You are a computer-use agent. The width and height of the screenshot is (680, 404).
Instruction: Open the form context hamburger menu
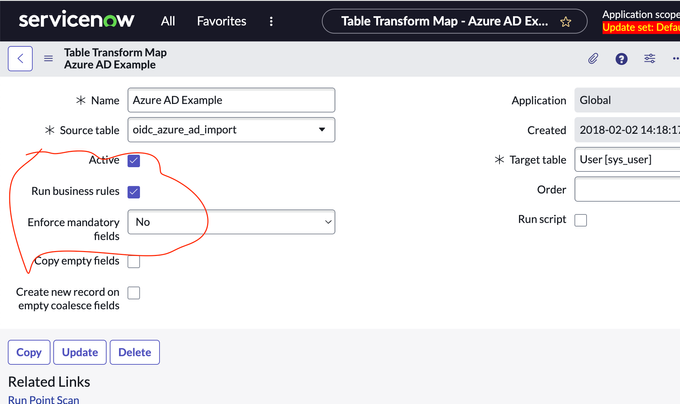(48, 58)
